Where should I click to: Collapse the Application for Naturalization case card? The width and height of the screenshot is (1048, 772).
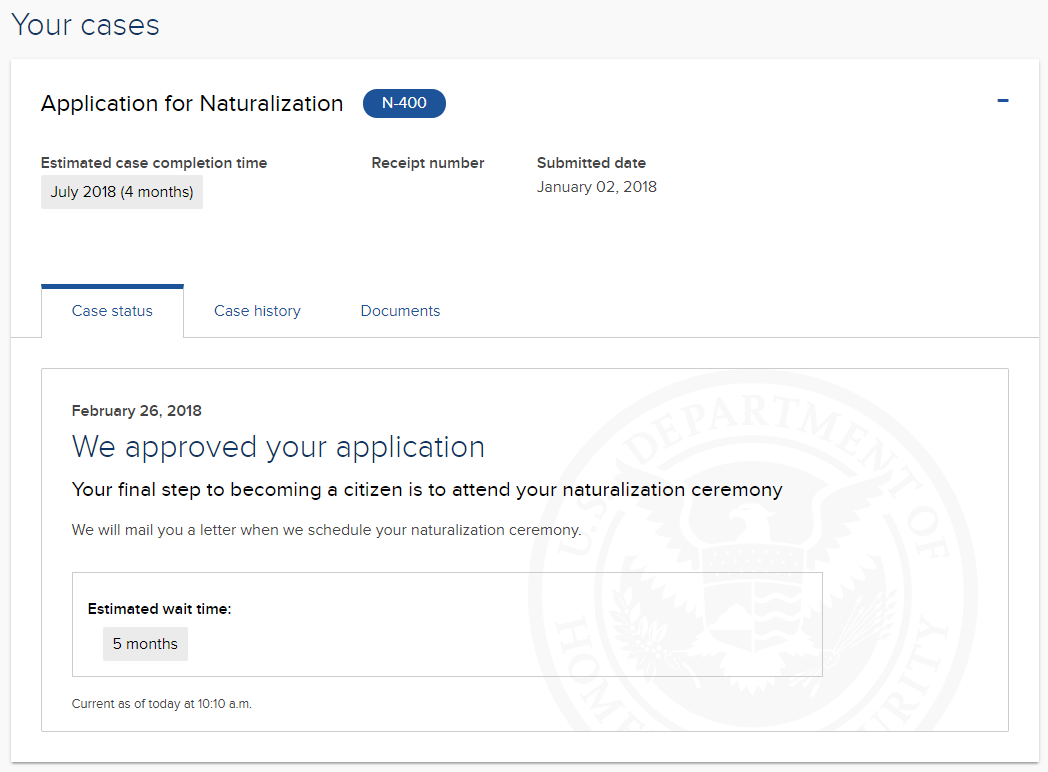[x=1002, y=101]
